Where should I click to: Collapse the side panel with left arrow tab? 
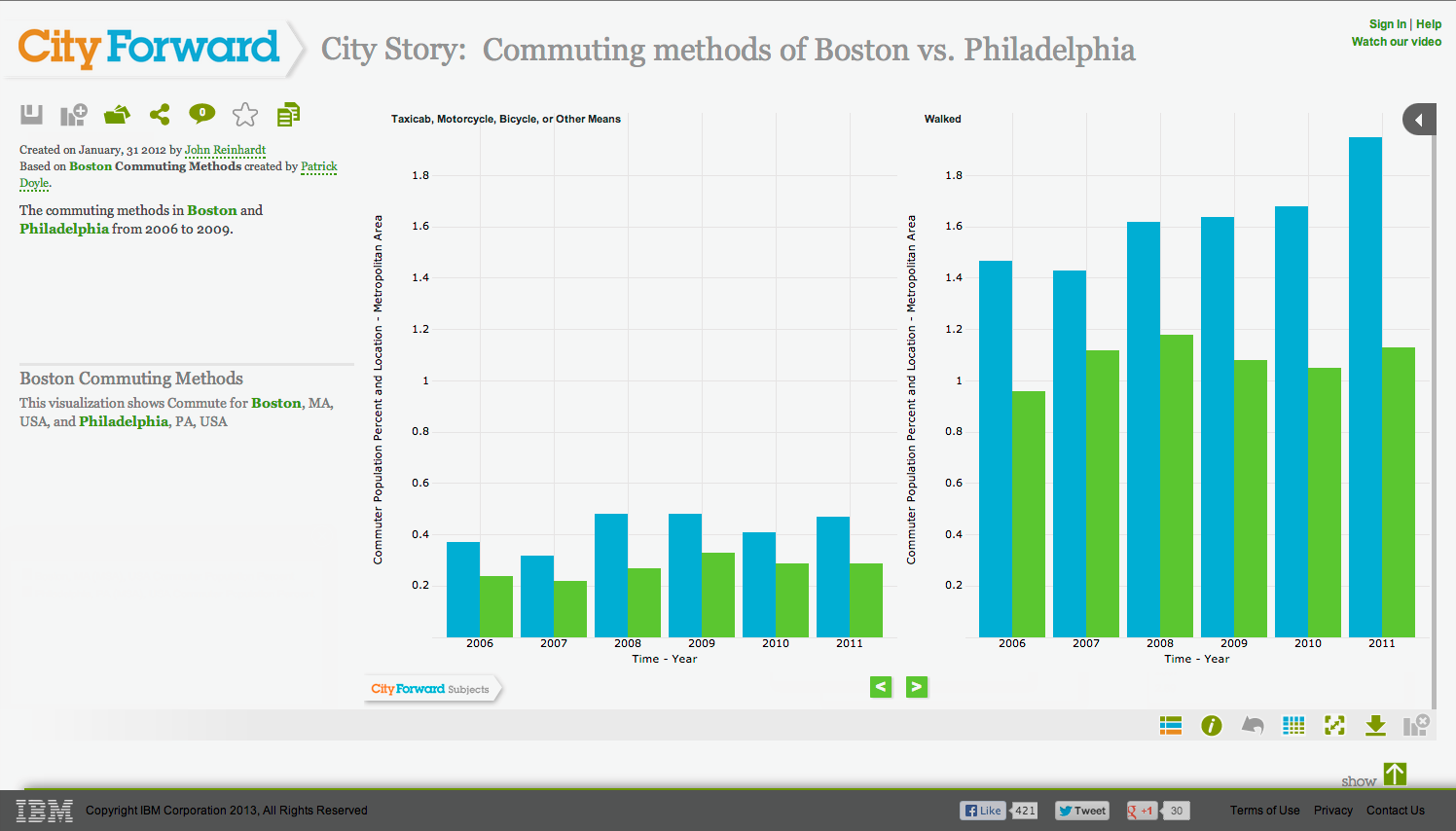1419,120
